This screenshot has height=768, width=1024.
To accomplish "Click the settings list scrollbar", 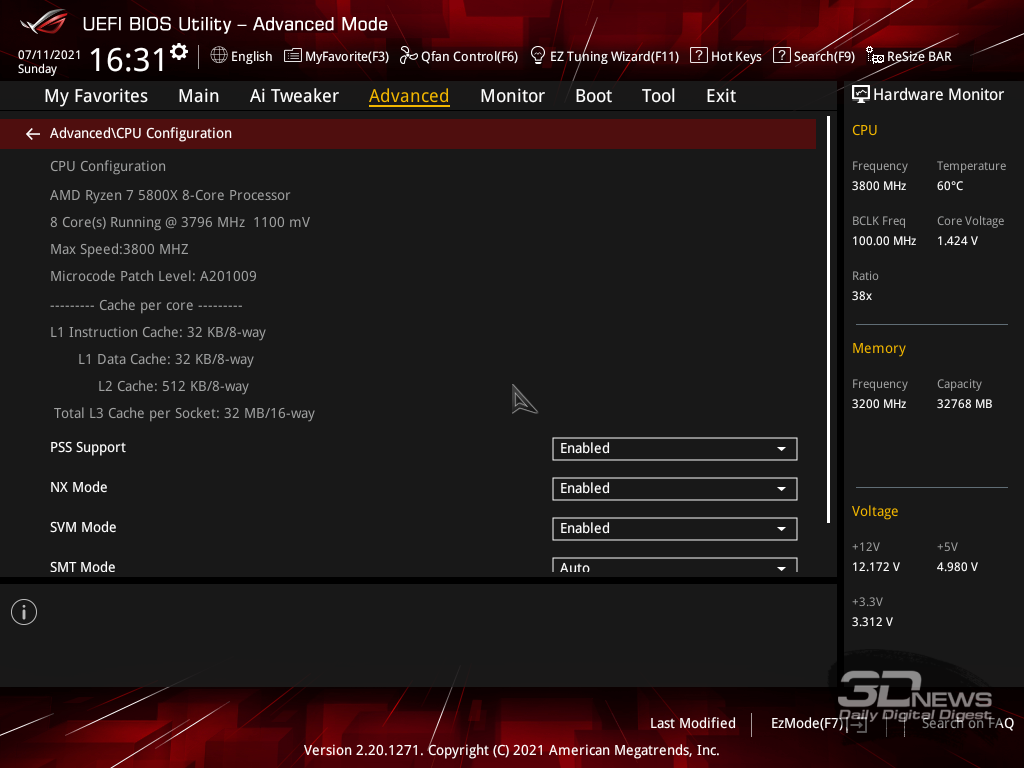I will [828, 320].
